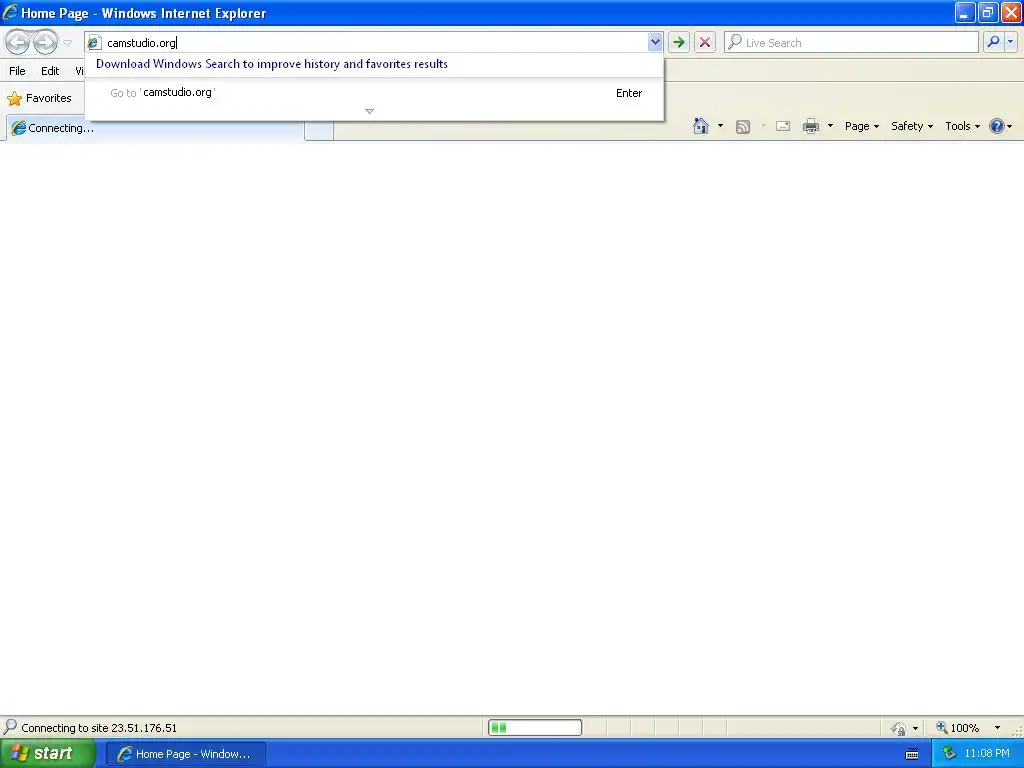
Task: Open the File menu
Action: tap(18, 71)
